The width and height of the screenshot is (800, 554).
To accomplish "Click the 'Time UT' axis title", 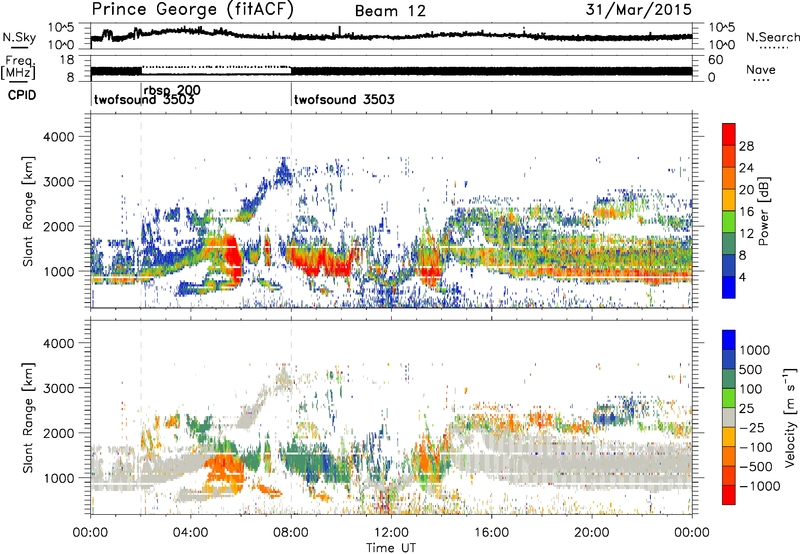I will point(391,548).
